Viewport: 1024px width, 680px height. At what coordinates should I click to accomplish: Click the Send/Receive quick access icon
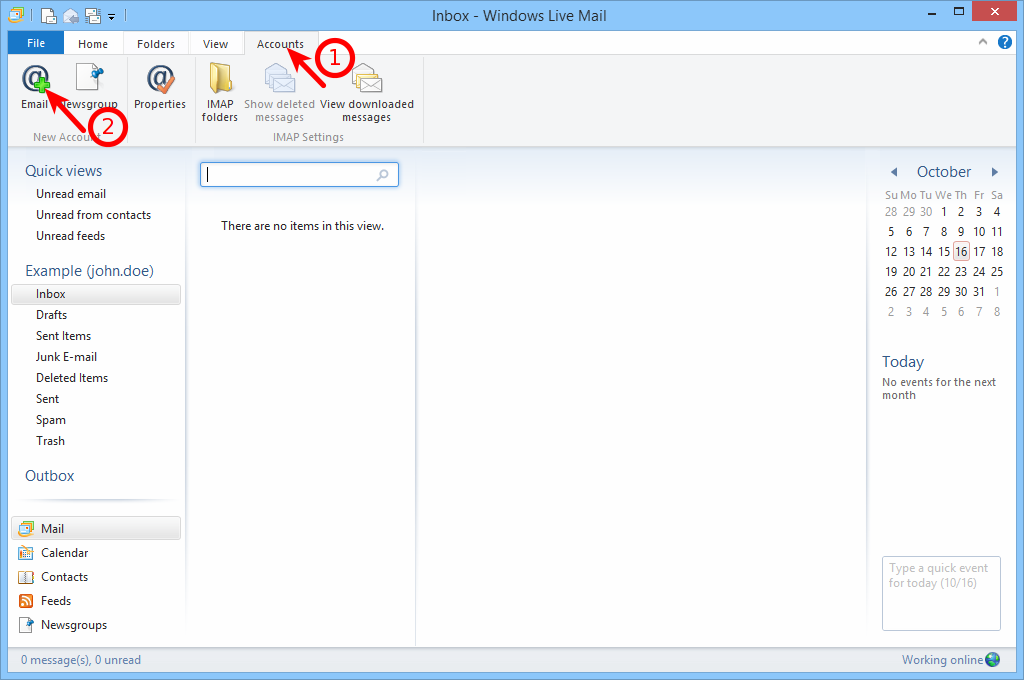[93, 15]
